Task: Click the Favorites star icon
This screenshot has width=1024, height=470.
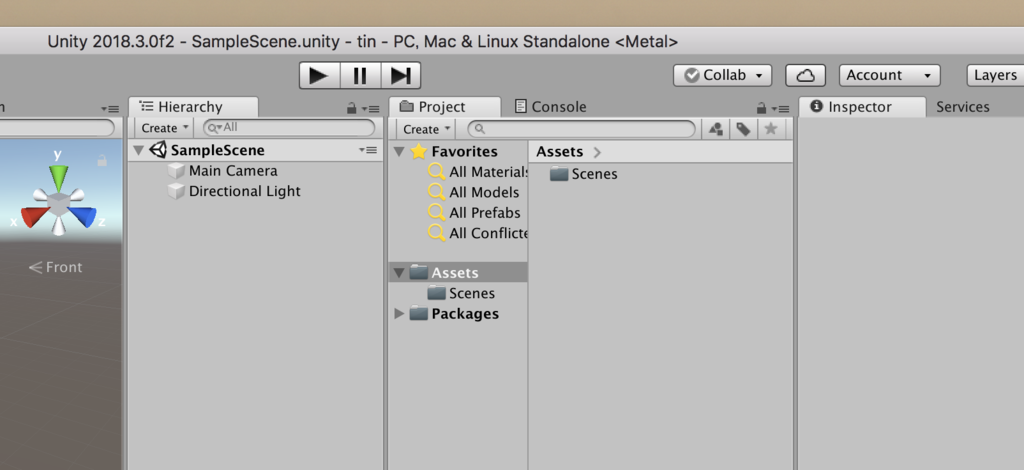Action: click(x=419, y=151)
